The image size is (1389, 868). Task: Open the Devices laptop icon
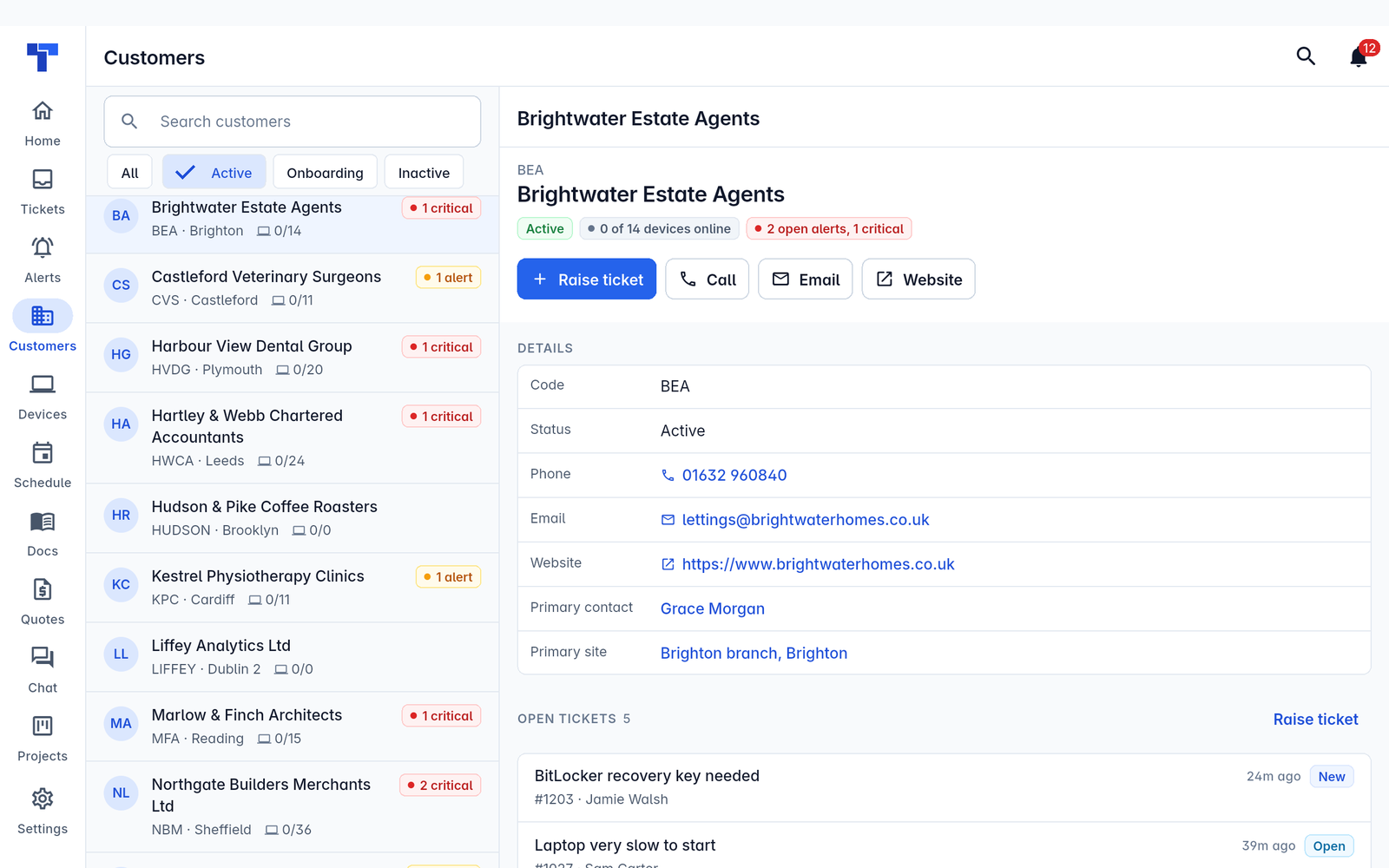[x=43, y=385]
